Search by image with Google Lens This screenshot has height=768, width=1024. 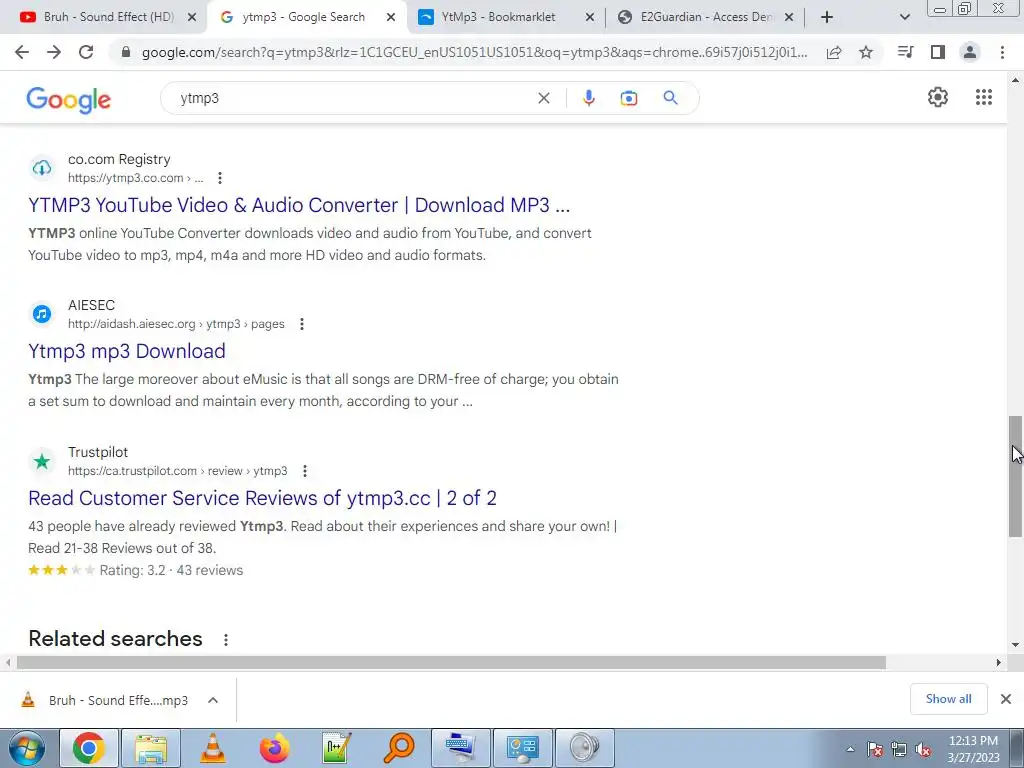pyautogui.click(x=629, y=98)
